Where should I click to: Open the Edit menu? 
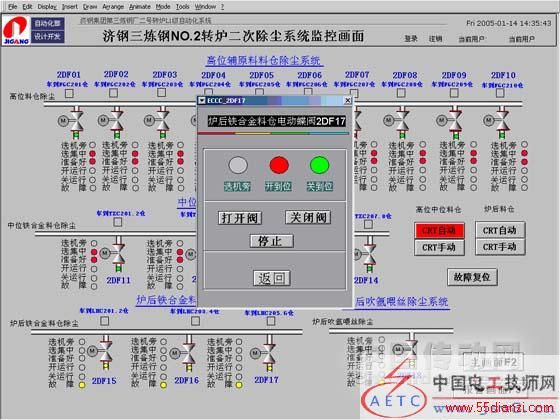(27, 6)
